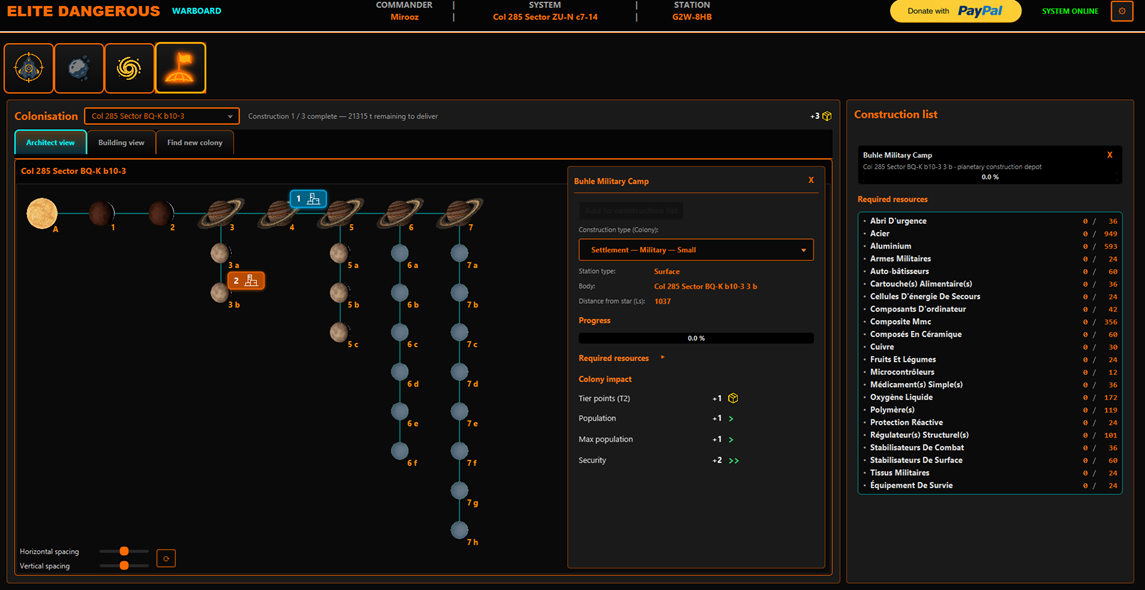Expand the Required resources section
This screenshot has height=590, width=1145.
[621, 358]
